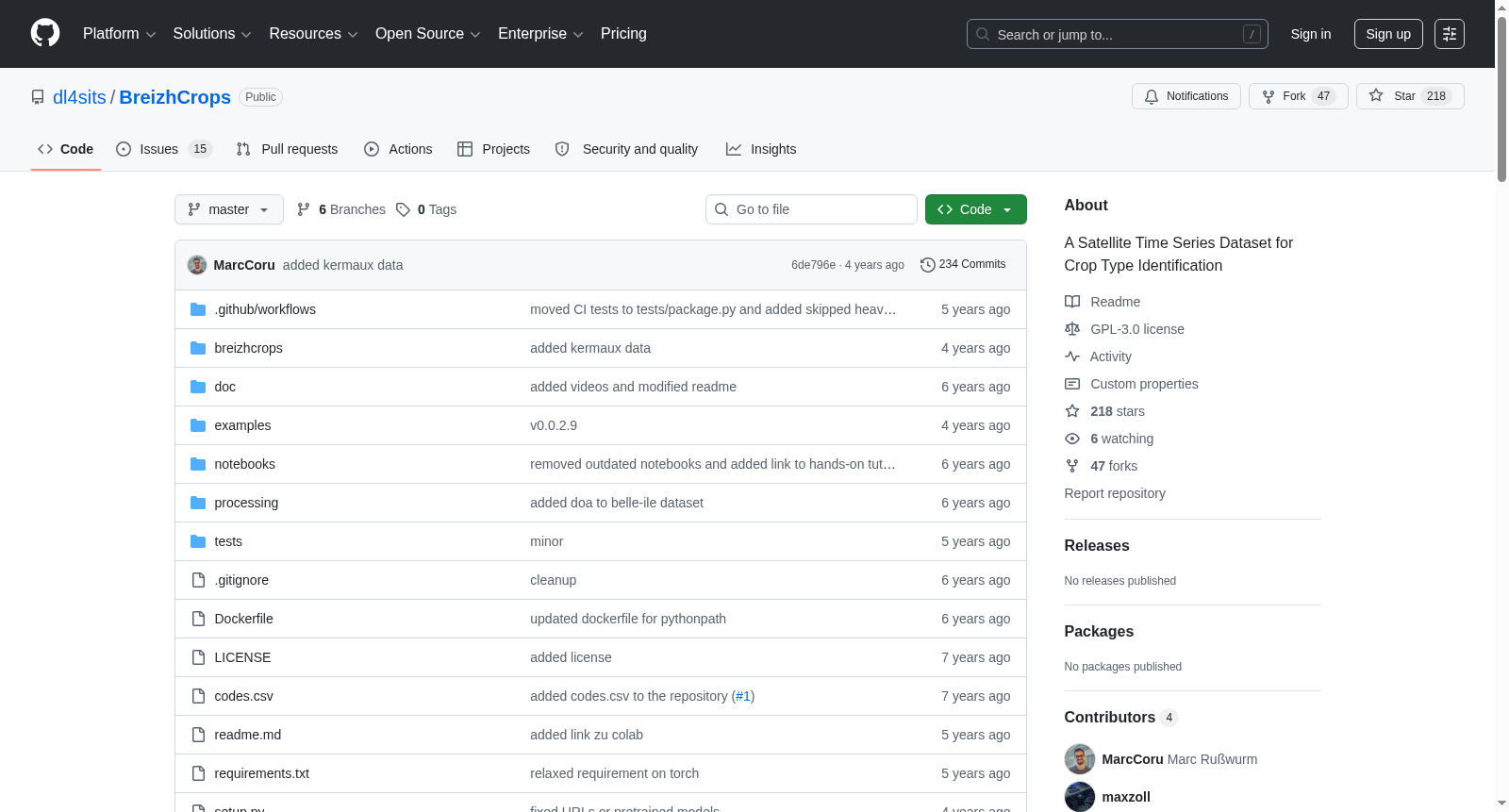Open the 218 stars link

tap(1118, 411)
